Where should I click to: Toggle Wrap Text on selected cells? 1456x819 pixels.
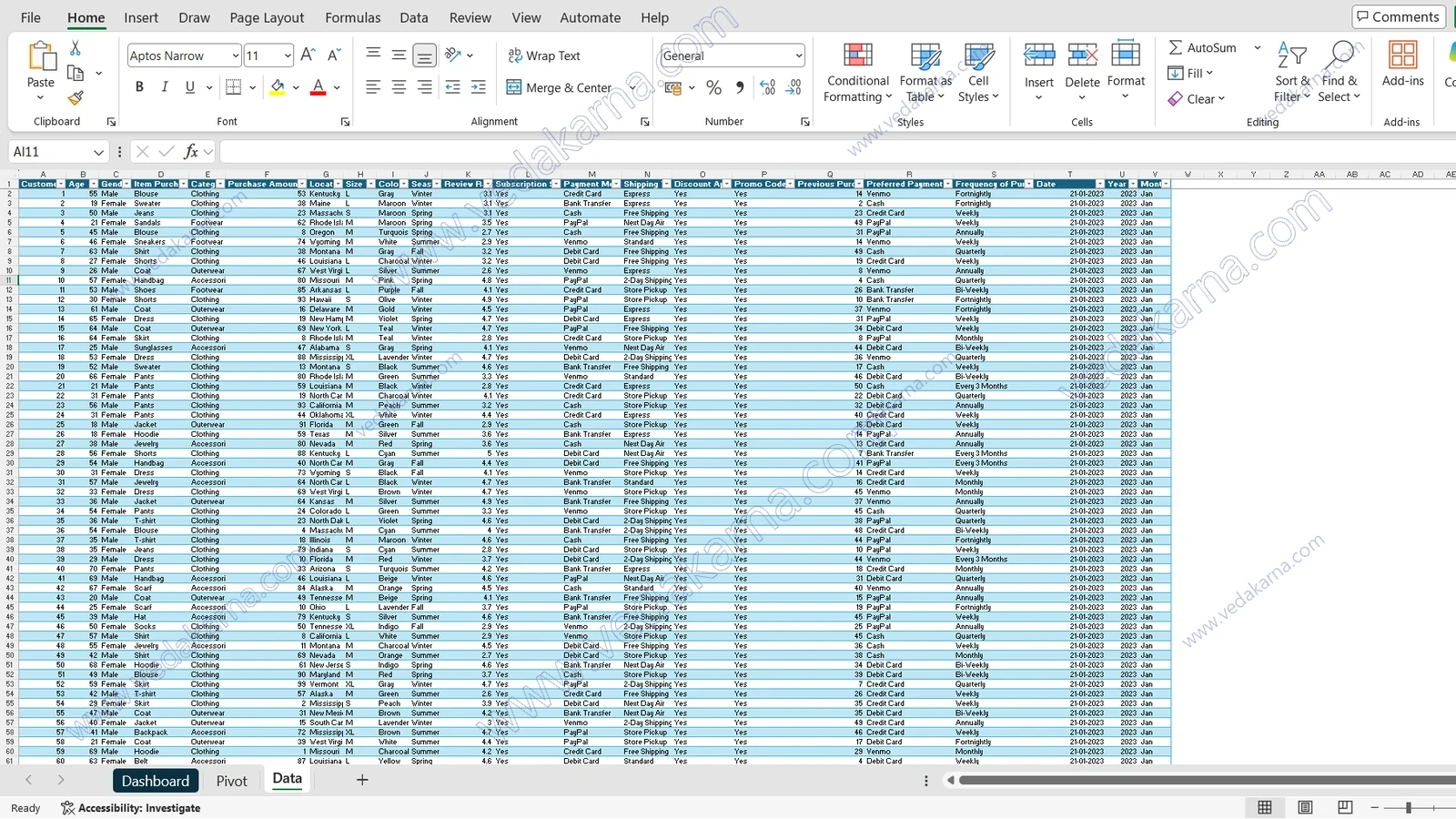pyautogui.click(x=543, y=56)
